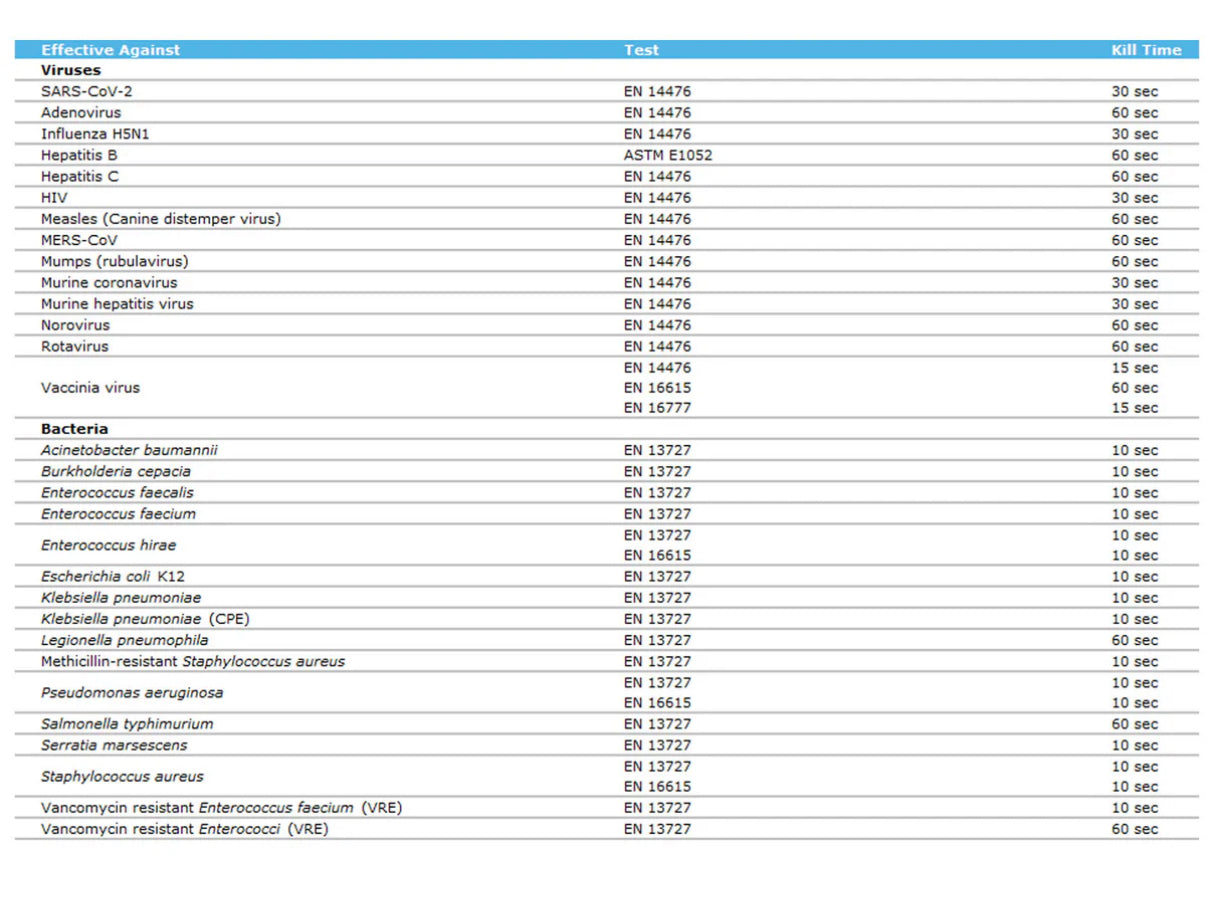Screen dimensions: 1211x918
Task: Click the Effective Against column header
Action: 110,50
